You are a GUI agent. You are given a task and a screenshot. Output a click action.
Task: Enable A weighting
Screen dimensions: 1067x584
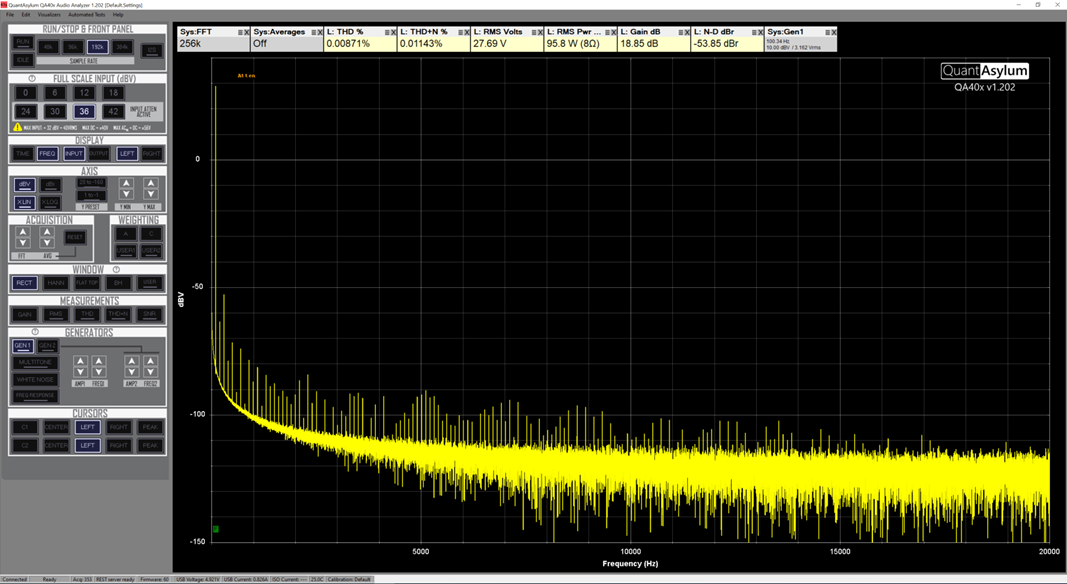tap(126, 233)
